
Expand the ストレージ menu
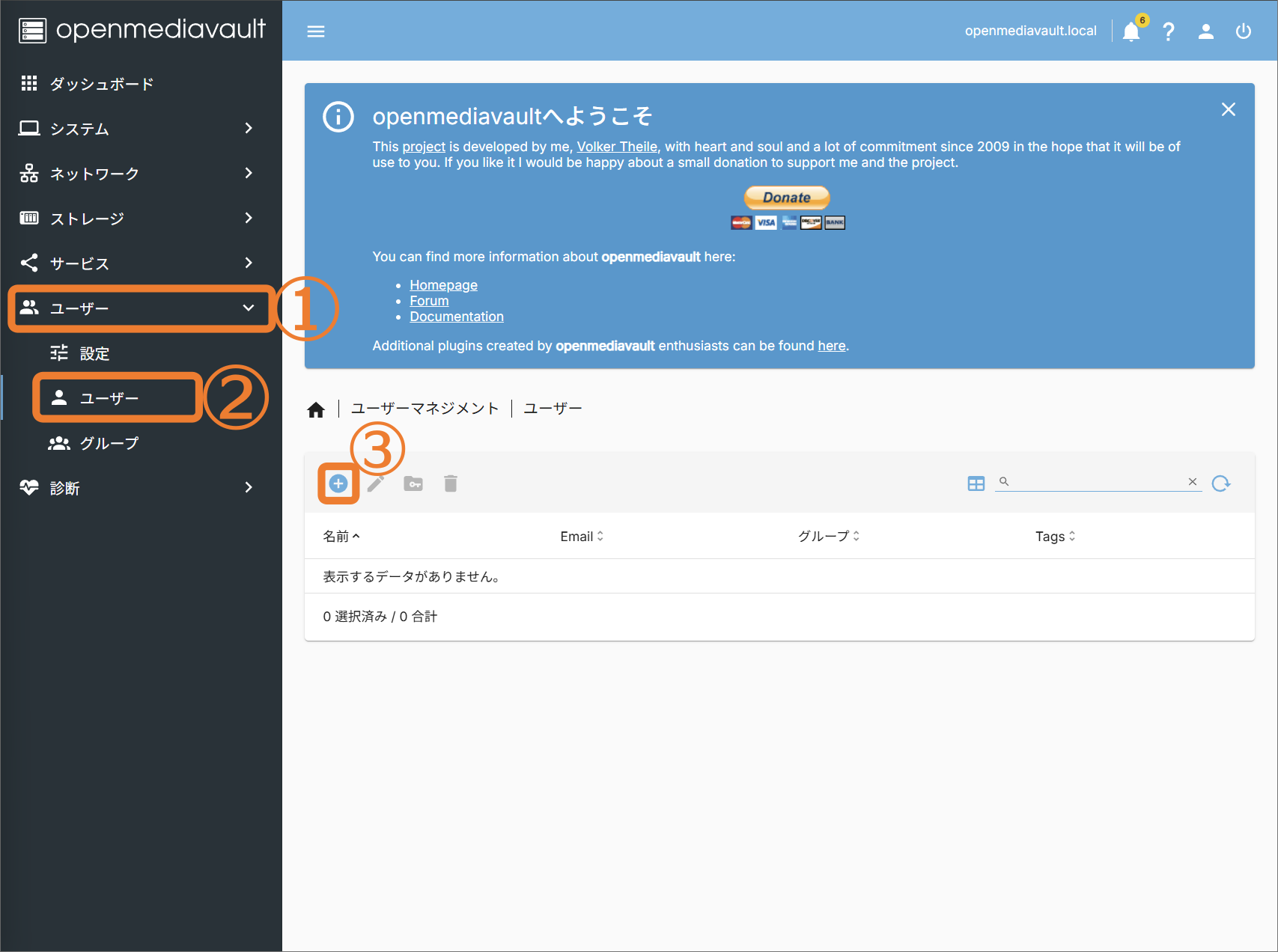coord(141,219)
